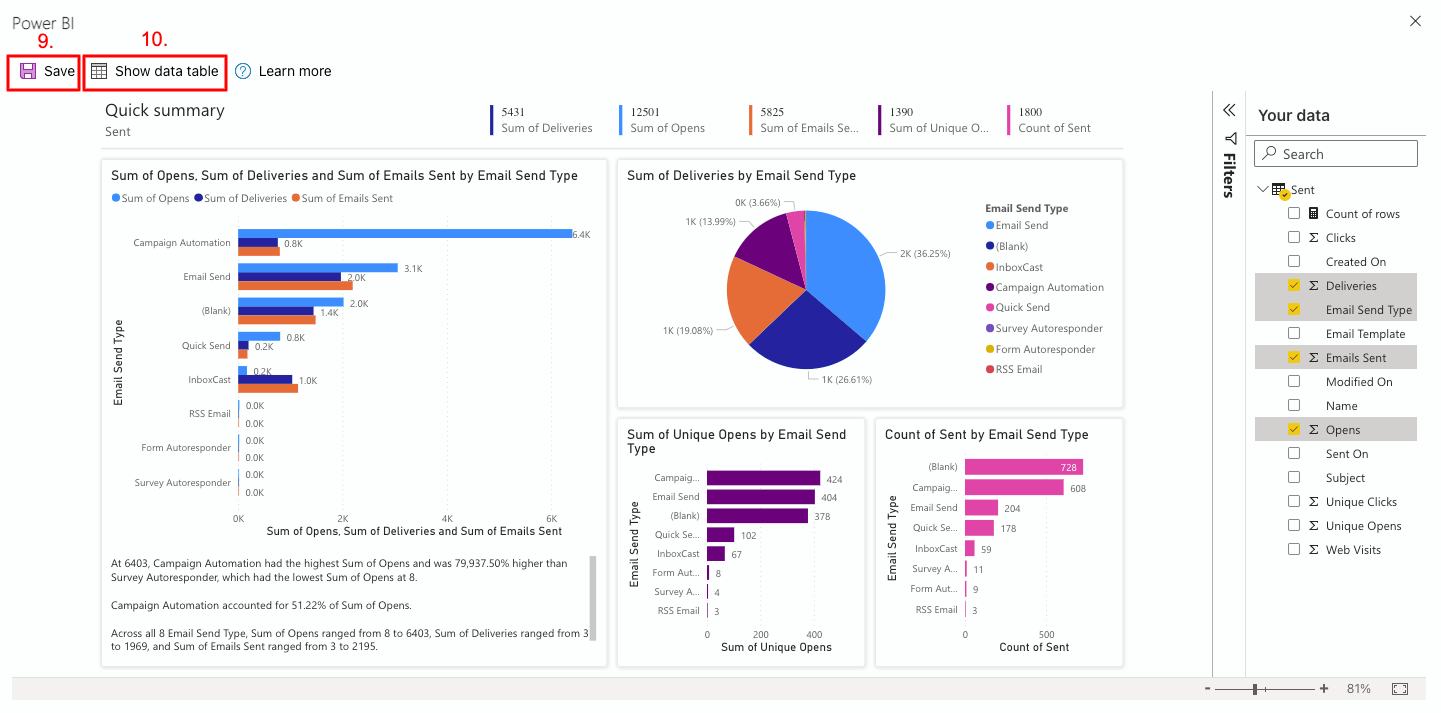This screenshot has width=1441, height=713.
Task: Uncheck the Deliveries field checkbox
Action: (x=1294, y=286)
